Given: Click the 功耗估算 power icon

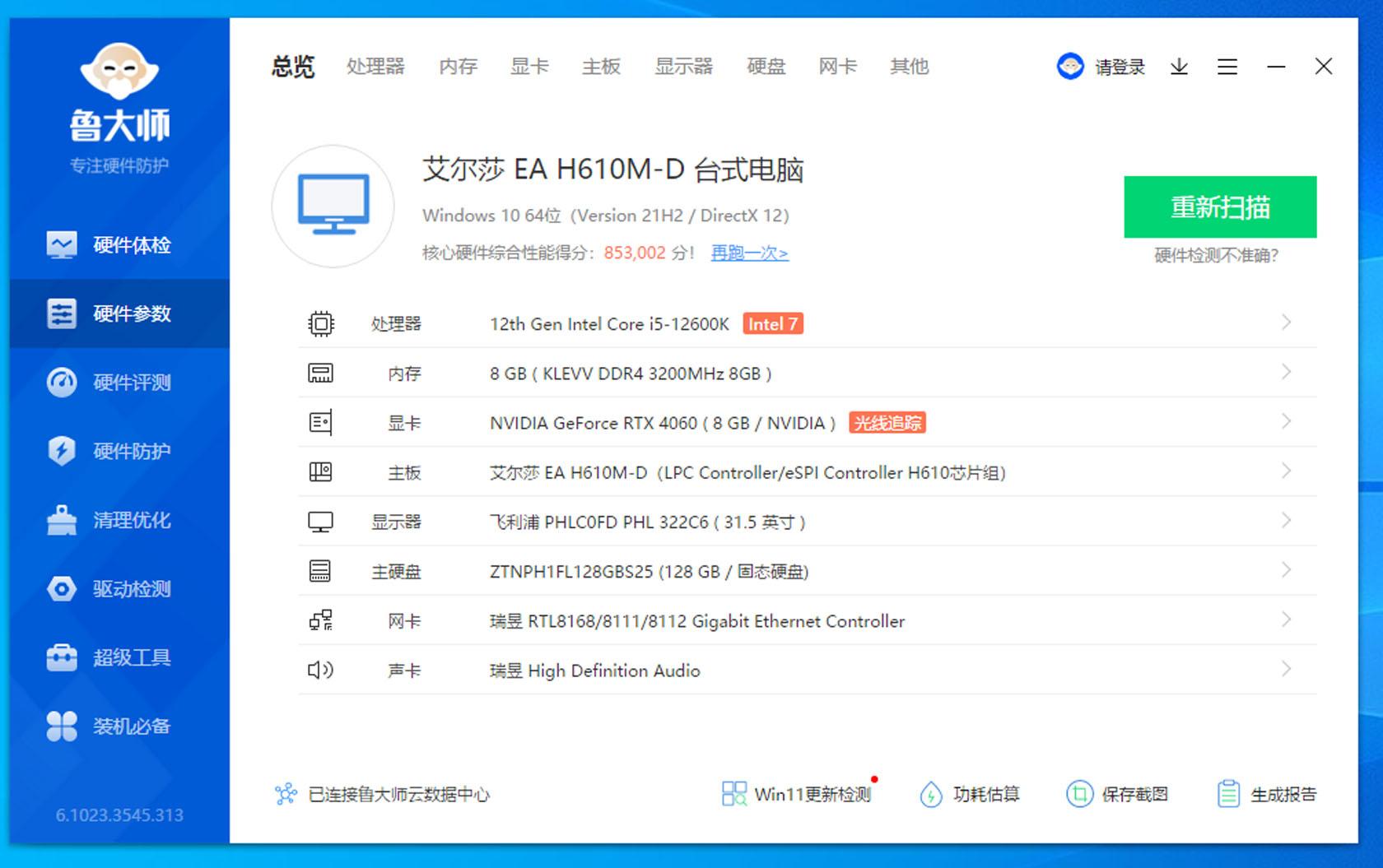Looking at the screenshot, I should coord(931,794).
